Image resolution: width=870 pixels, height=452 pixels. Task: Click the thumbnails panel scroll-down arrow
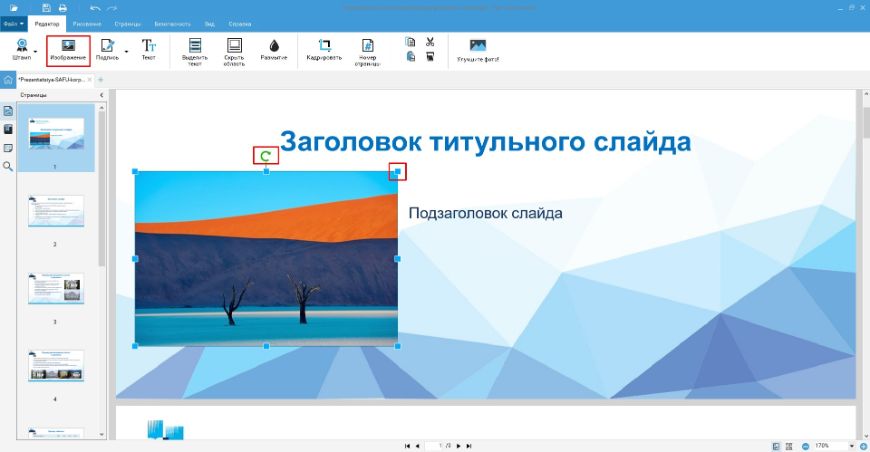coord(102,435)
